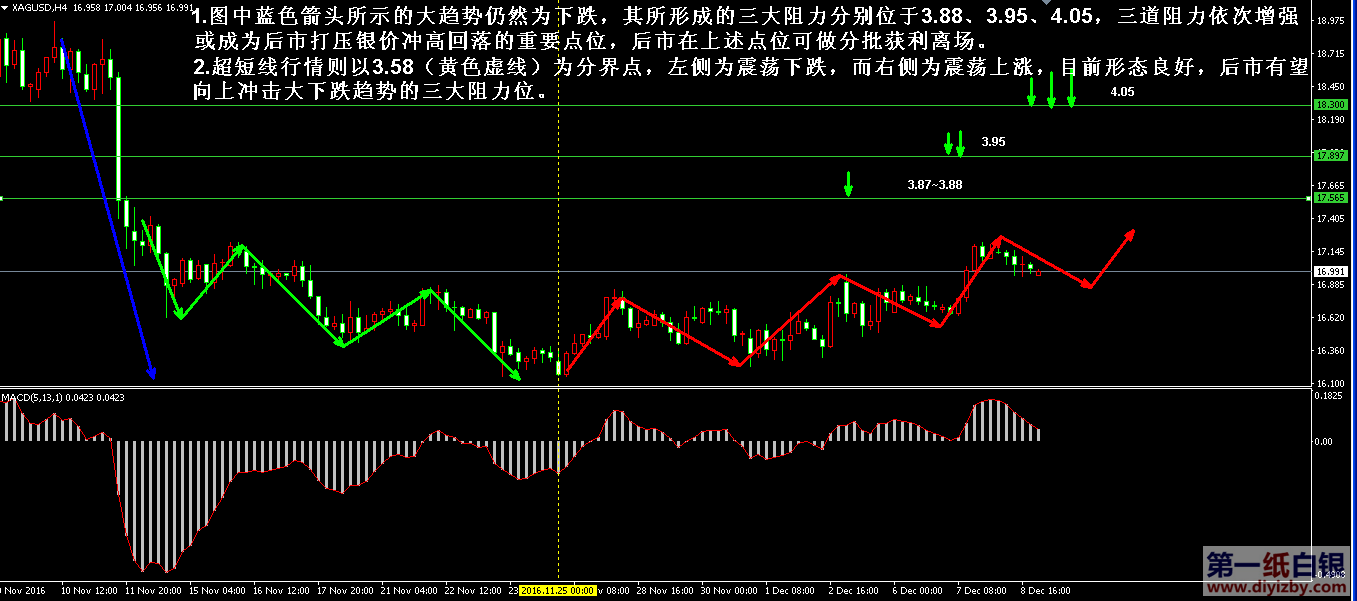Select the 18.300 green price tag
Image resolution: width=1357 pixels, height=601 pixels.
click(1330, 104)
